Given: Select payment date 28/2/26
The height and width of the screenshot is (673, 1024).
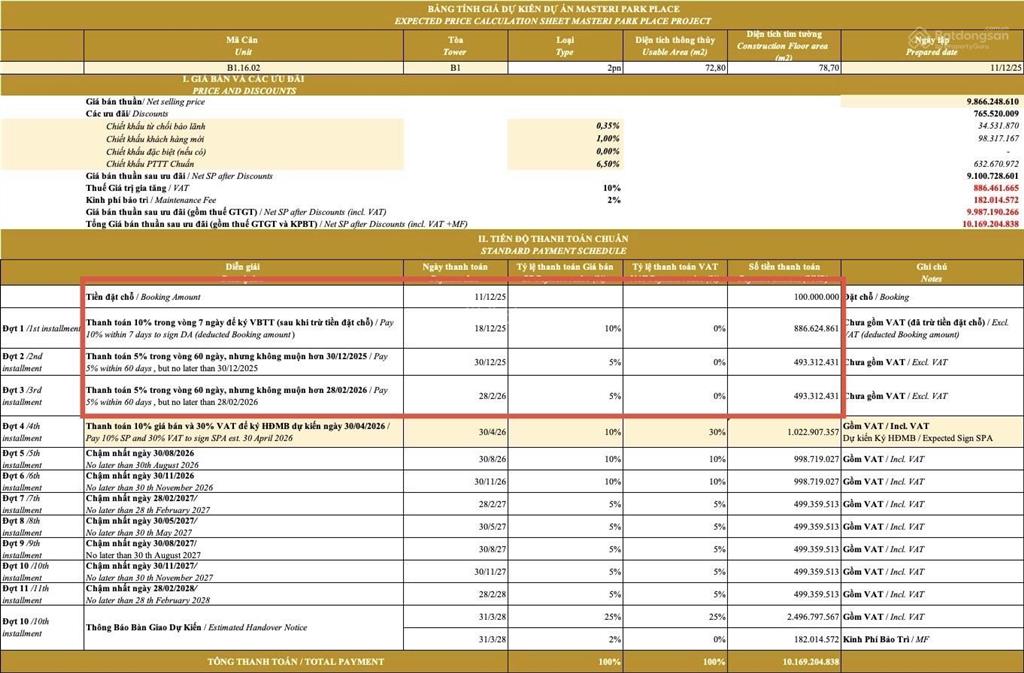Looking at the screenshot, I should pos(492,396).
